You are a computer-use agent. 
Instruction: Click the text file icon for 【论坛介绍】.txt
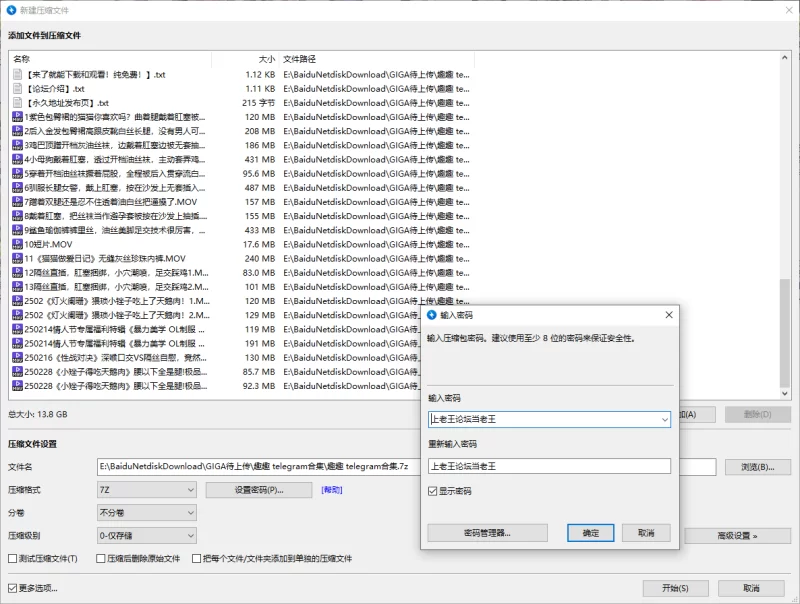tap(17, 88)
